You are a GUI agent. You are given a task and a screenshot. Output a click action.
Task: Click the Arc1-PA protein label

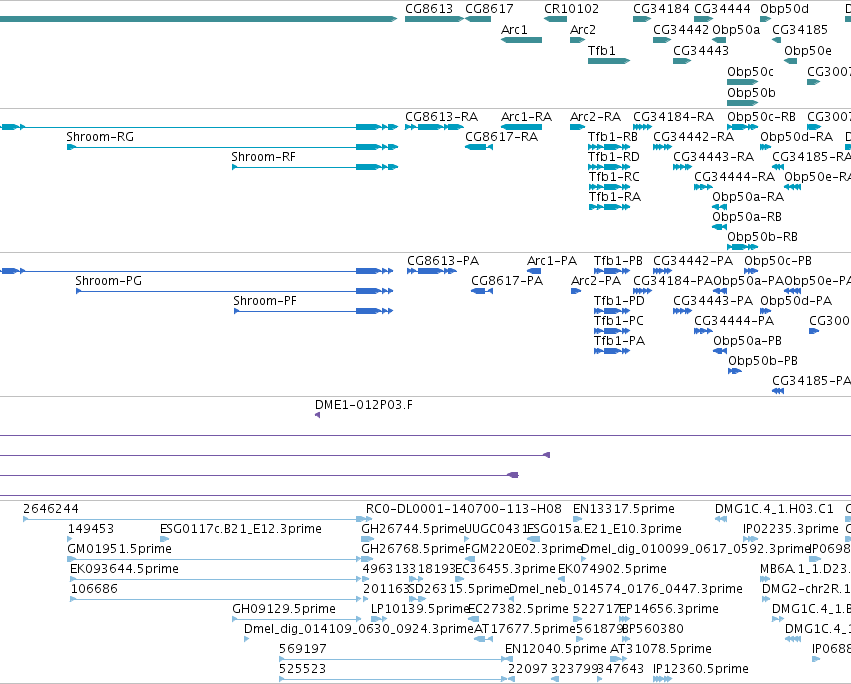(x=552, y=261)
